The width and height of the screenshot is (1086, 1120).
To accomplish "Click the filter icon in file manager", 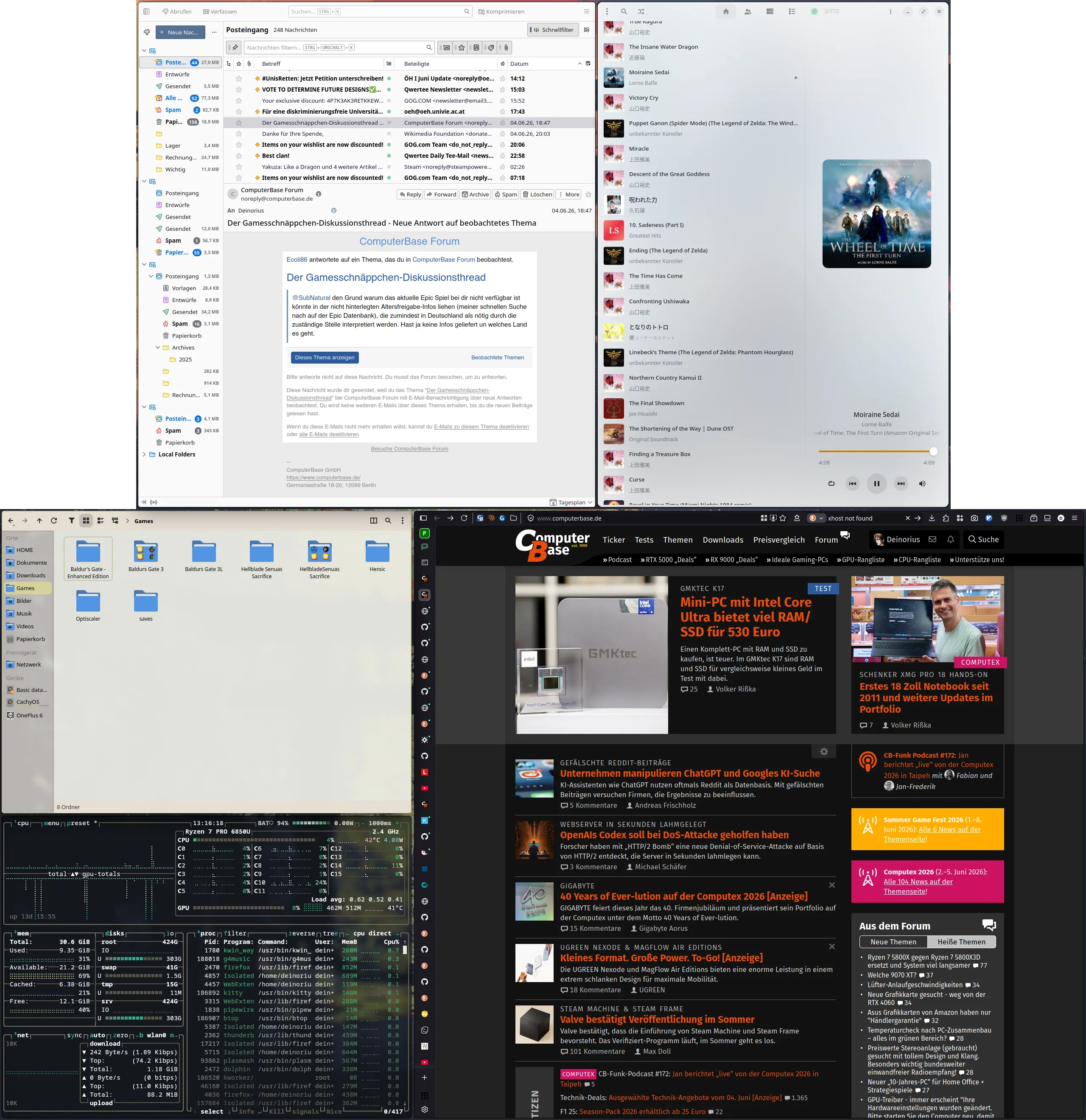I will [x=71, y=521].
